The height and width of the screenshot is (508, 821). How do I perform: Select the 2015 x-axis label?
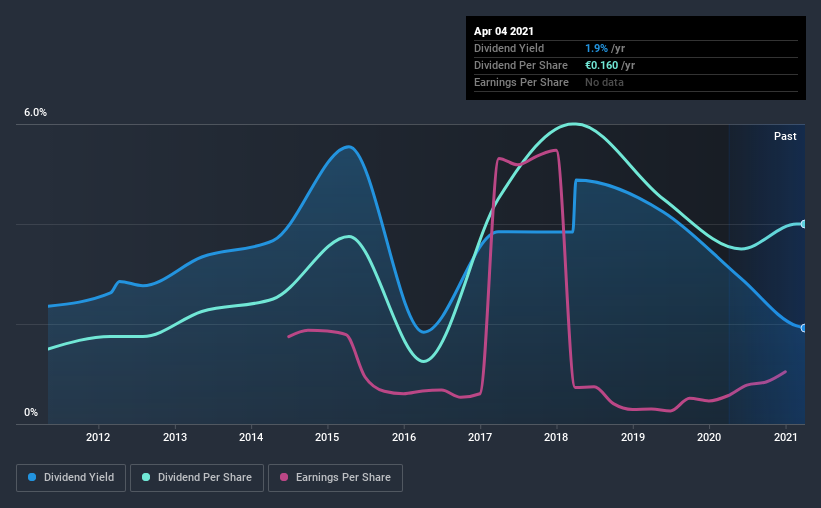(x=327, y=437)
